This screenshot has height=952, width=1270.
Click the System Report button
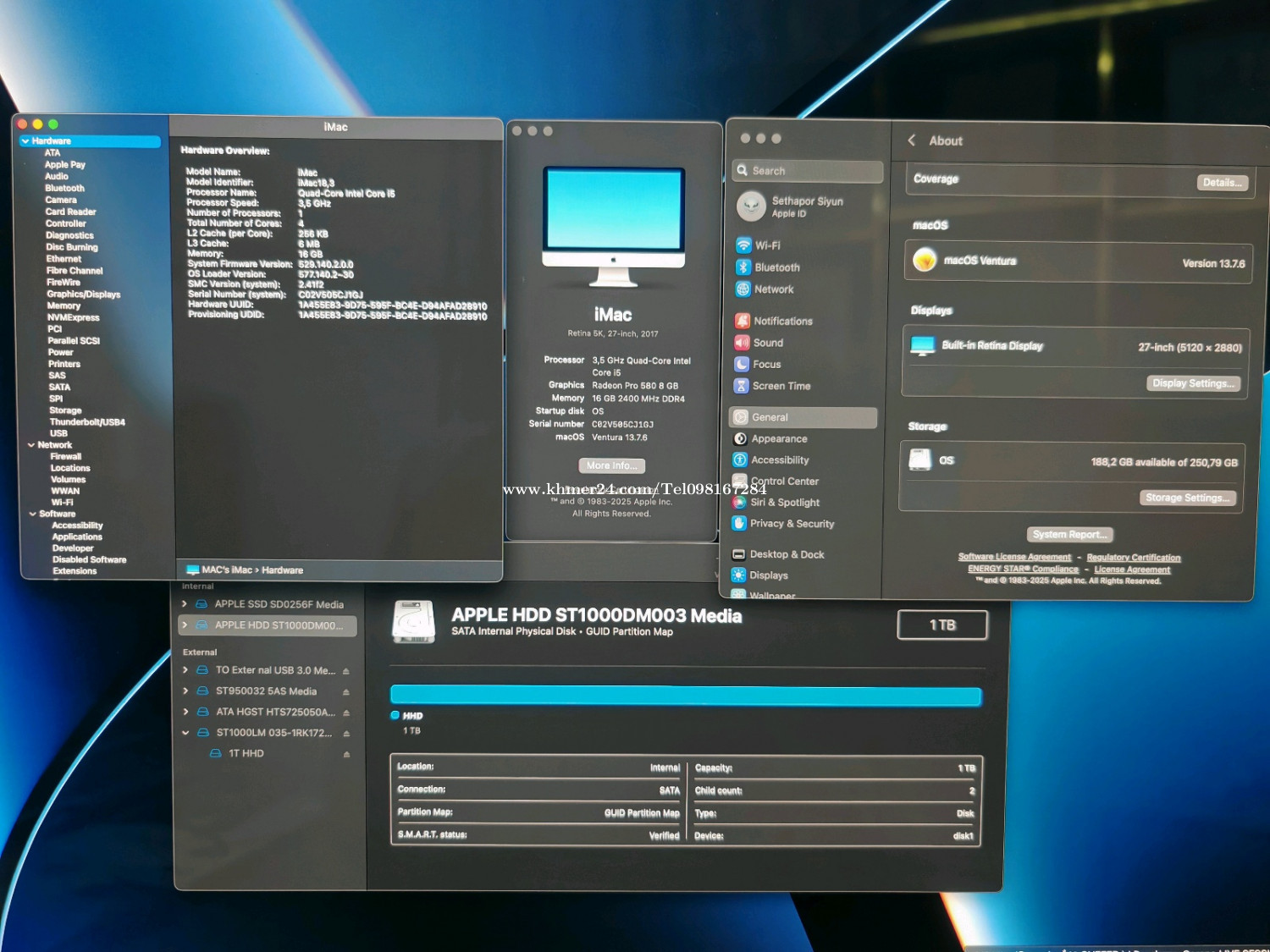[1069, 535]
